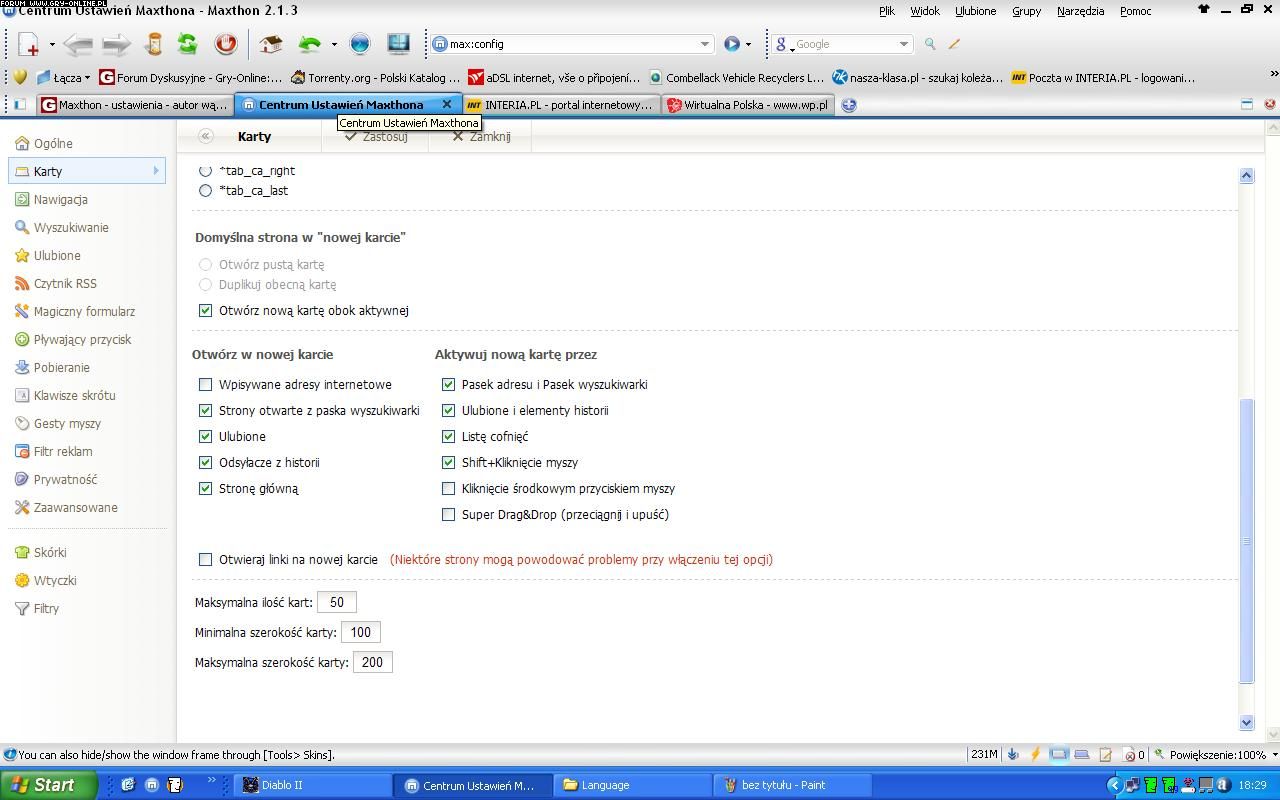Switch to the Wirtualna Polska tab

748,104
